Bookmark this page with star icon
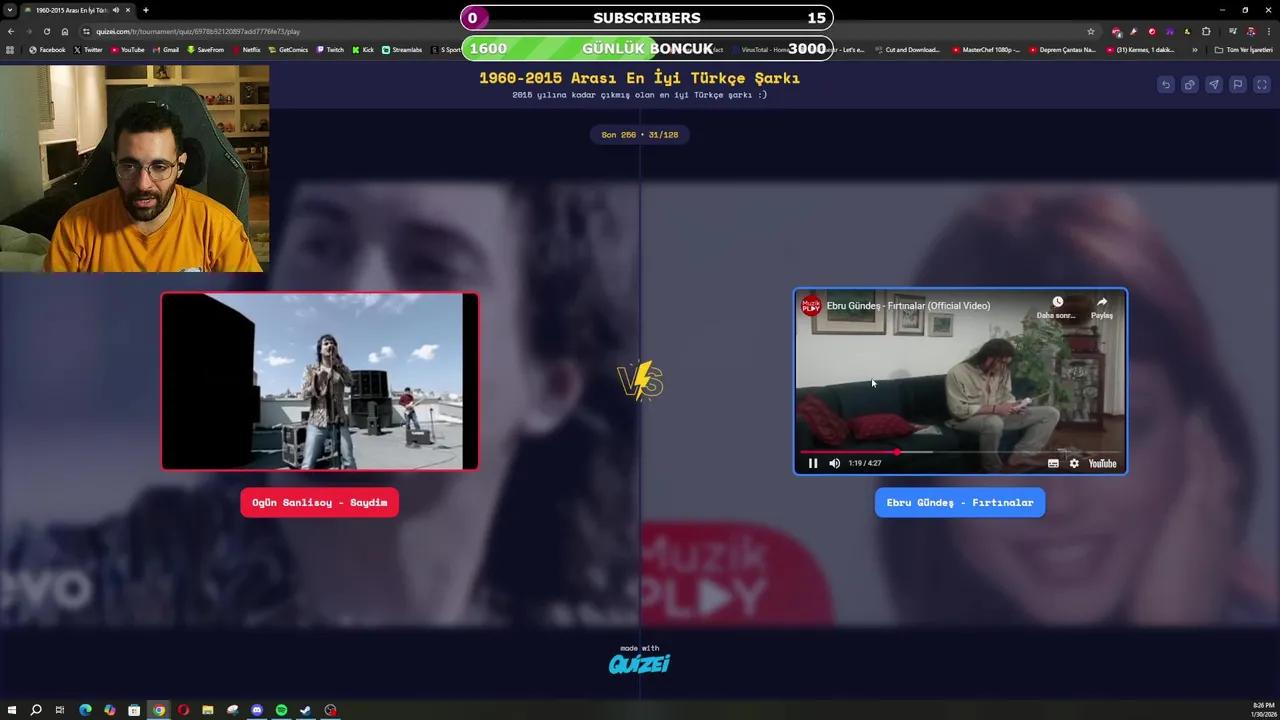Viewport: 1280px width, 720px height. pos(1091,31)
